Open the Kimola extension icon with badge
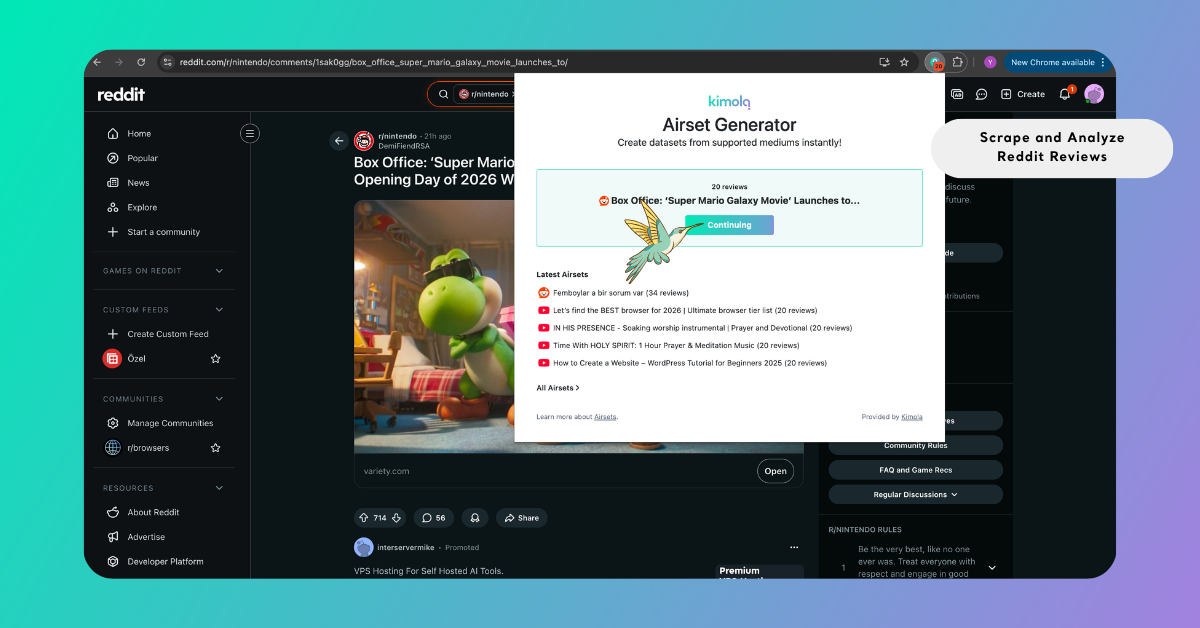The height and width of the screenshot is (628, 1200). (935, 62)
